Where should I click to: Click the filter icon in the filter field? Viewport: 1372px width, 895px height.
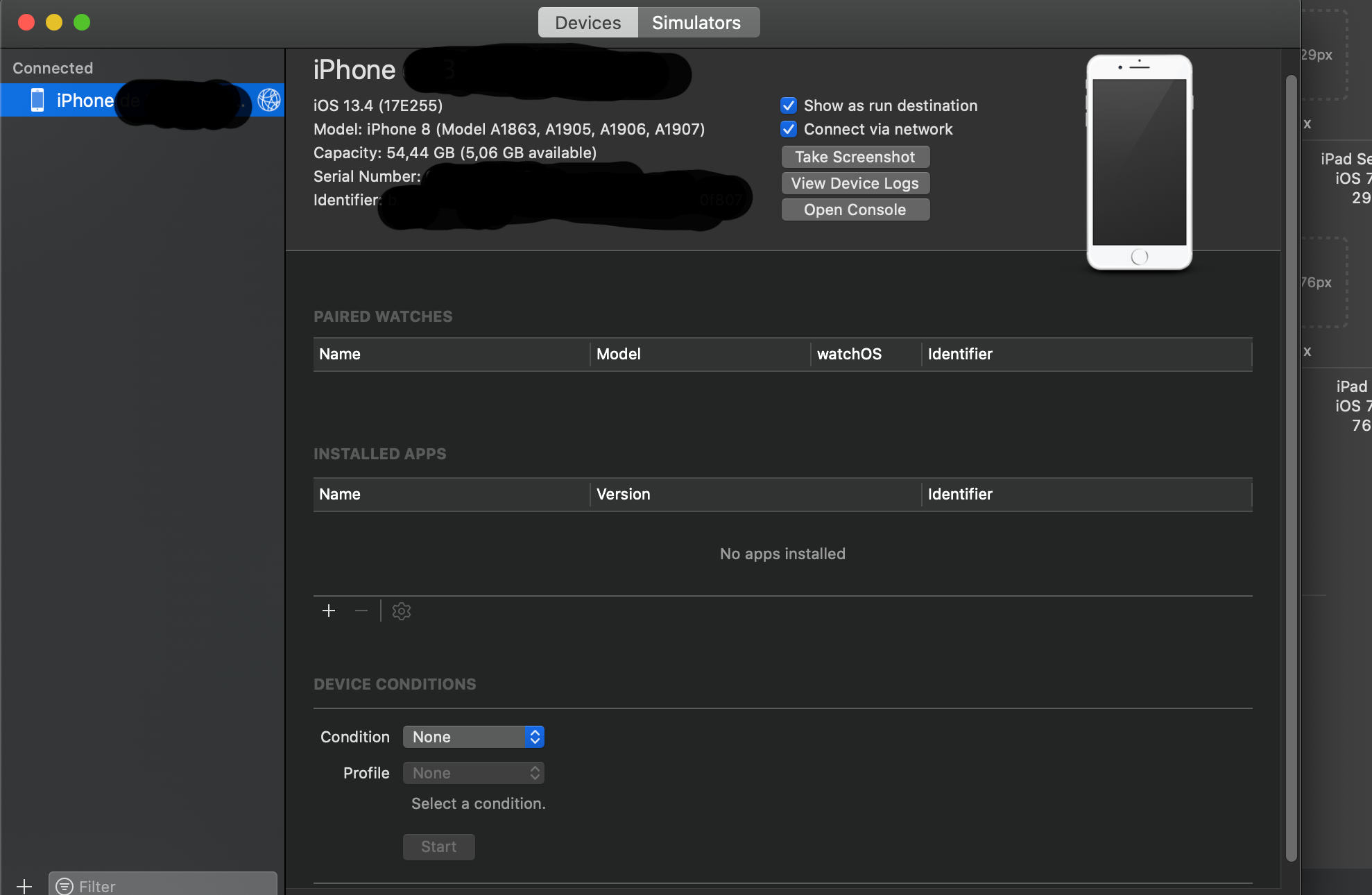tap(65, 886)
